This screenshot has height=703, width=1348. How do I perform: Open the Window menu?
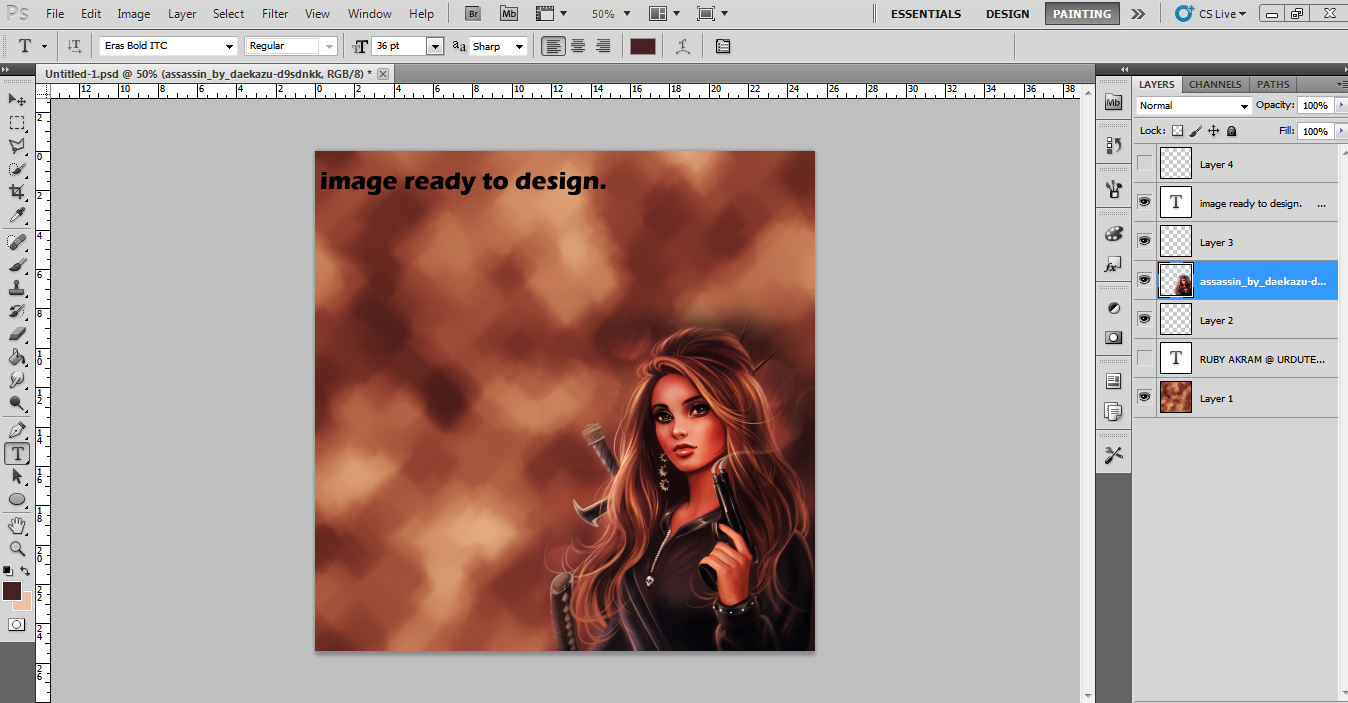coord(370,14)
